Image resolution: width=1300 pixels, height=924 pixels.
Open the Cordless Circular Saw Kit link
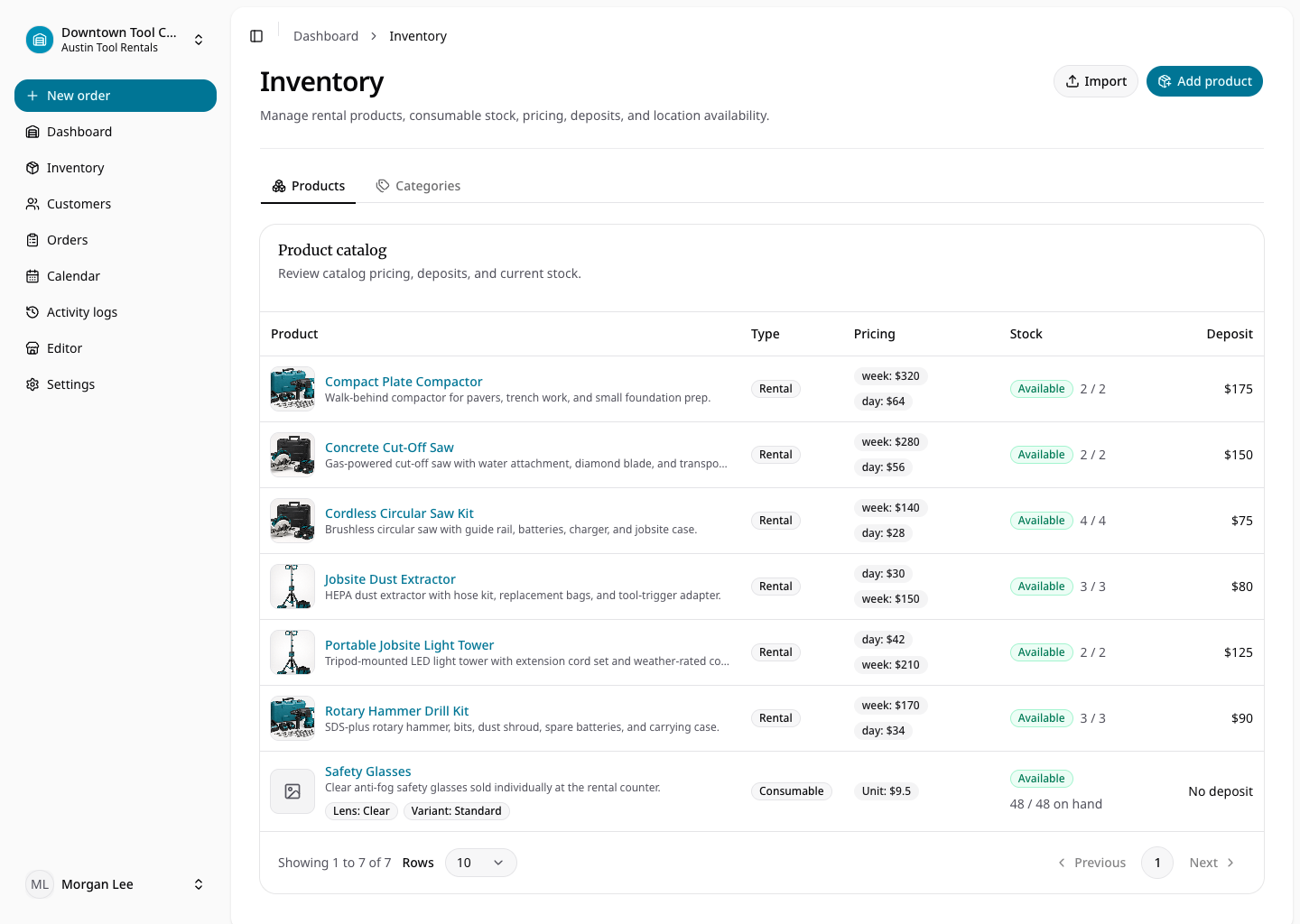coord(399,513)
